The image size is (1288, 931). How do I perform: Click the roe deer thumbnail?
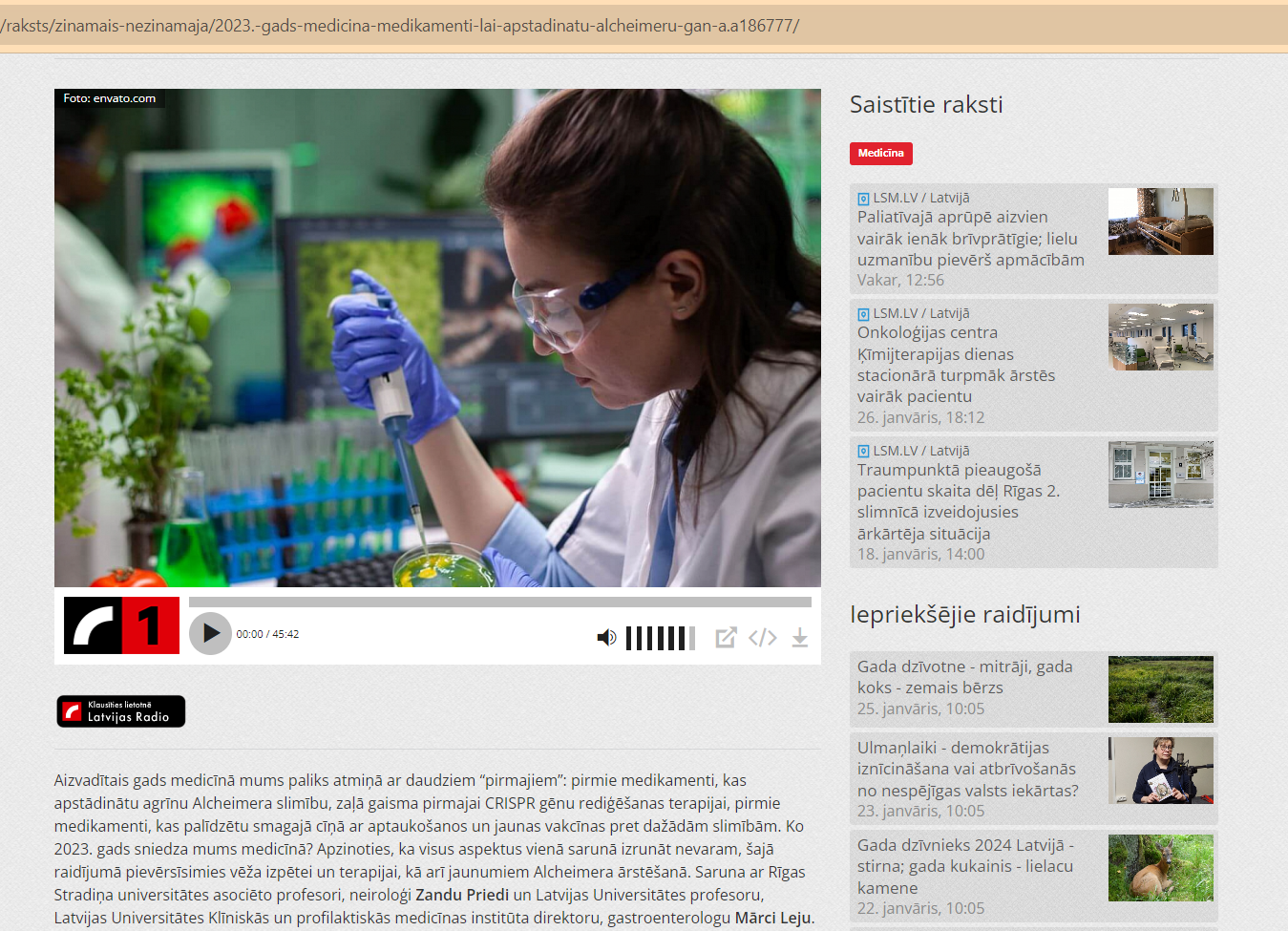[x=1161, y=868]
